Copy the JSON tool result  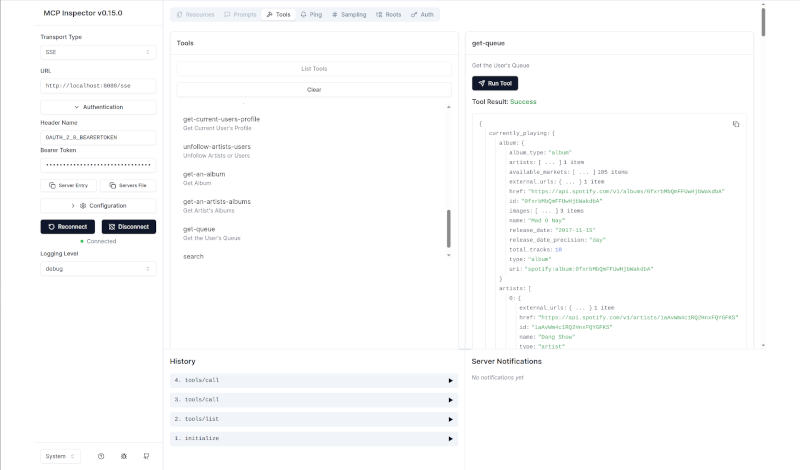[736, 124]
